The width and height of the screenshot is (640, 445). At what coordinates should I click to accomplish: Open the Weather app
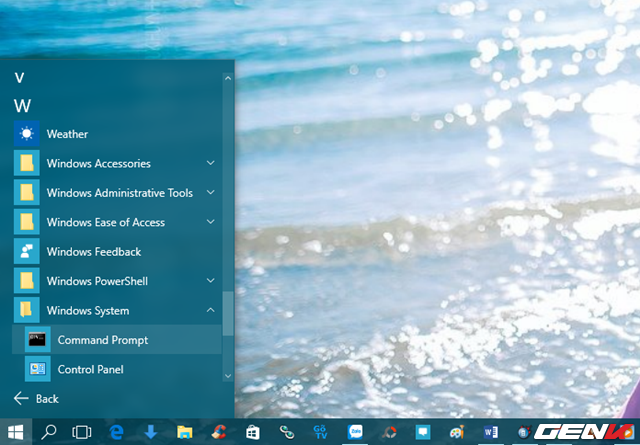[67, 134]
